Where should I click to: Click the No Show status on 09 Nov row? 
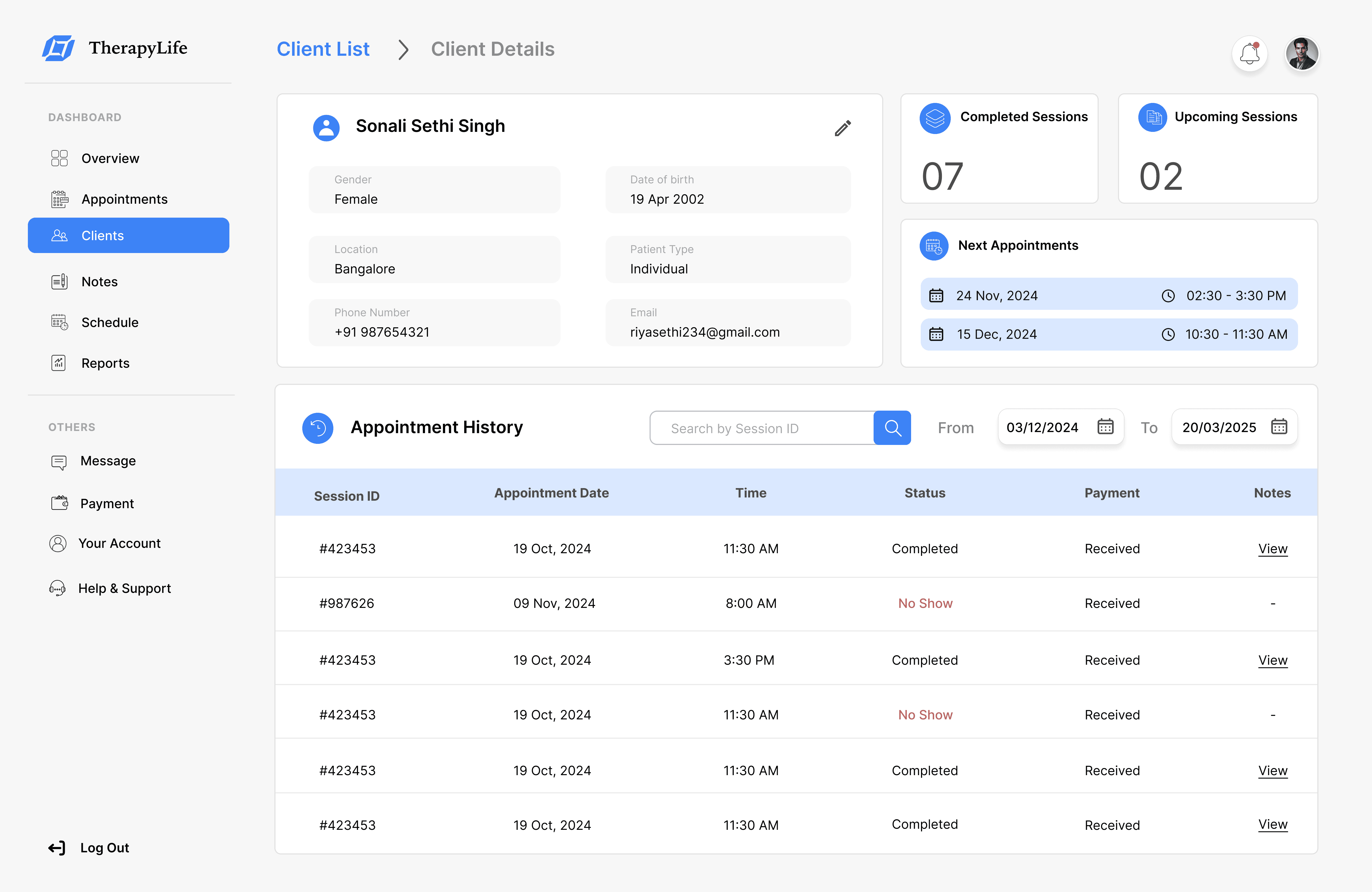[x=925, y=603]
